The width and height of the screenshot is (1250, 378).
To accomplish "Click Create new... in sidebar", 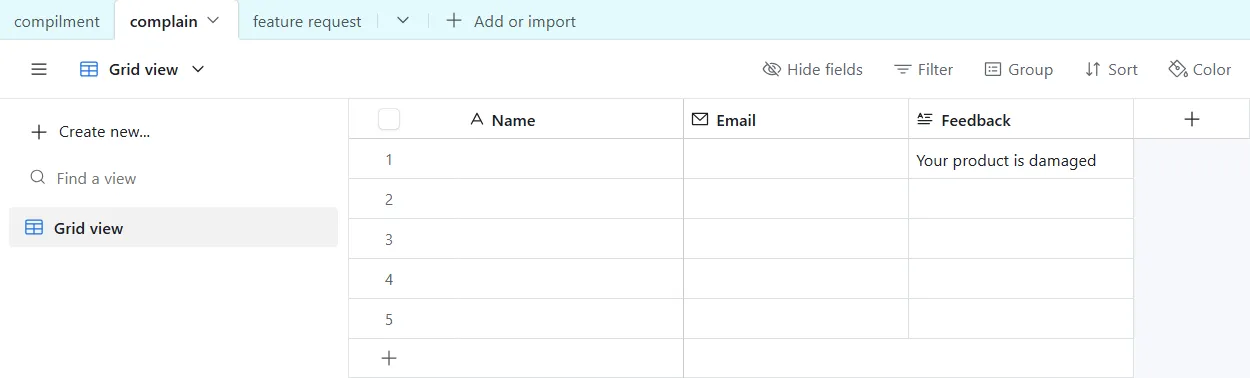I will pyautogui.click(x=91, y=132).
